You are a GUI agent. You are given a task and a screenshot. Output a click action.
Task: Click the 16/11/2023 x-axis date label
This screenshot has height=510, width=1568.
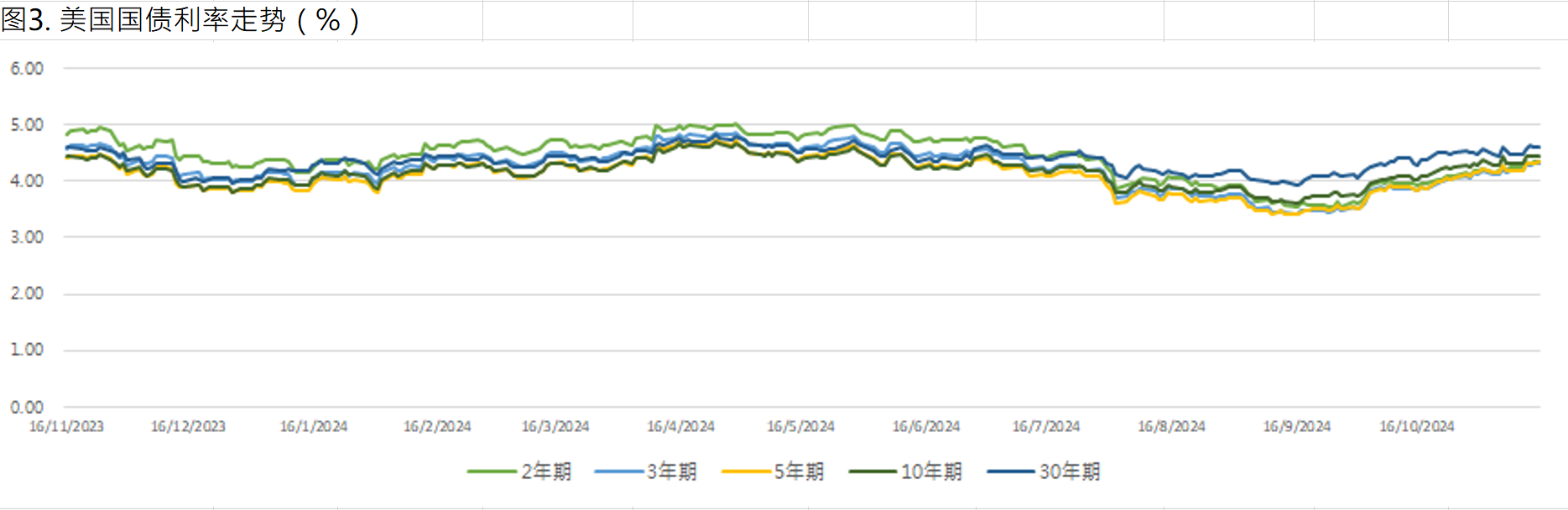point(66,426)
